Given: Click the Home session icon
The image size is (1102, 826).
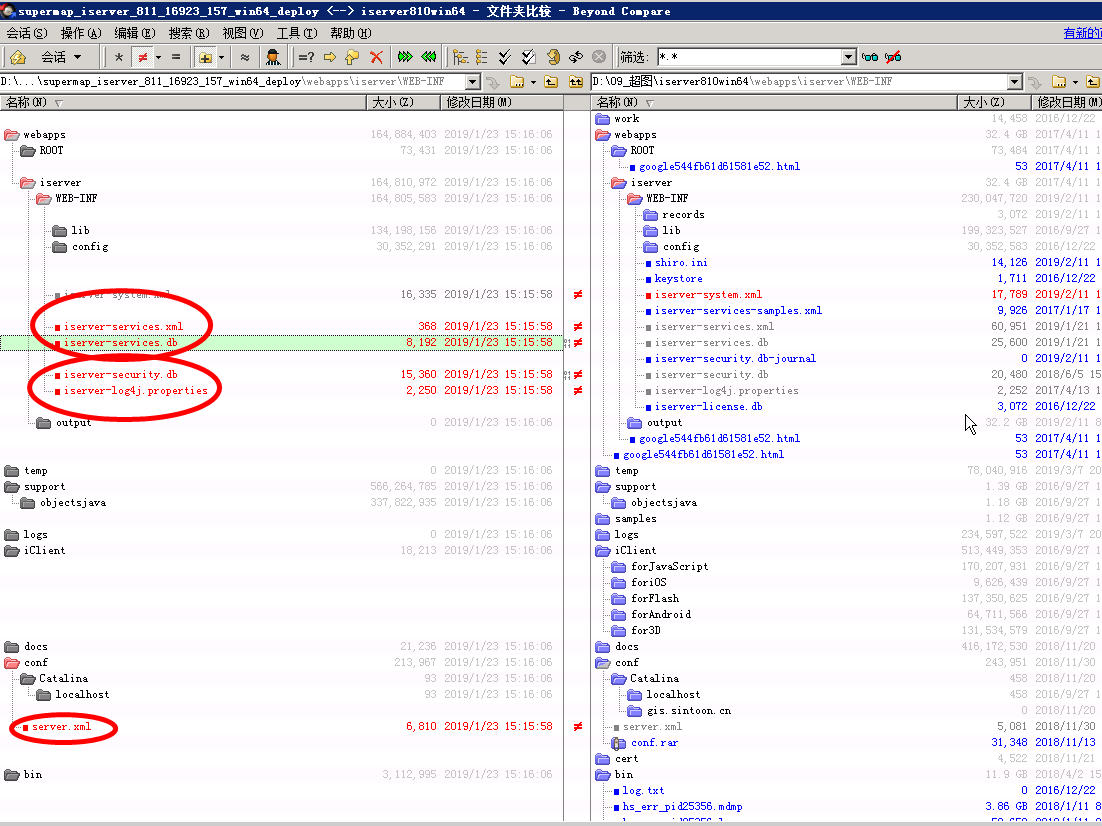Looking at the screenshot, I should point(18,57).
